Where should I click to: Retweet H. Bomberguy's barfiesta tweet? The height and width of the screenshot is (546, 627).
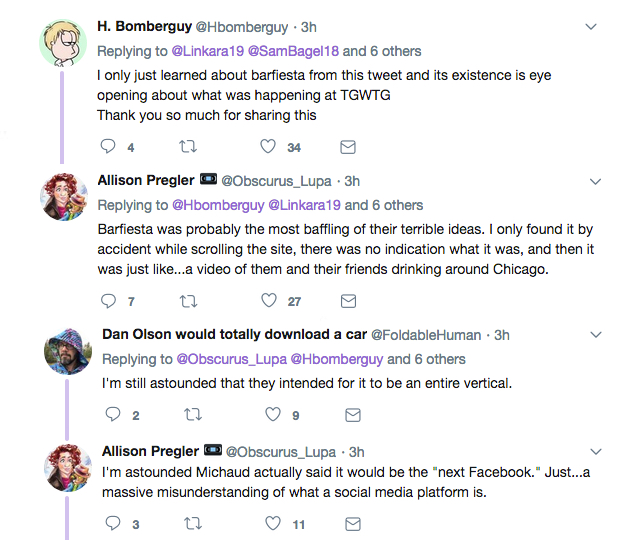[x=187, y=146]
